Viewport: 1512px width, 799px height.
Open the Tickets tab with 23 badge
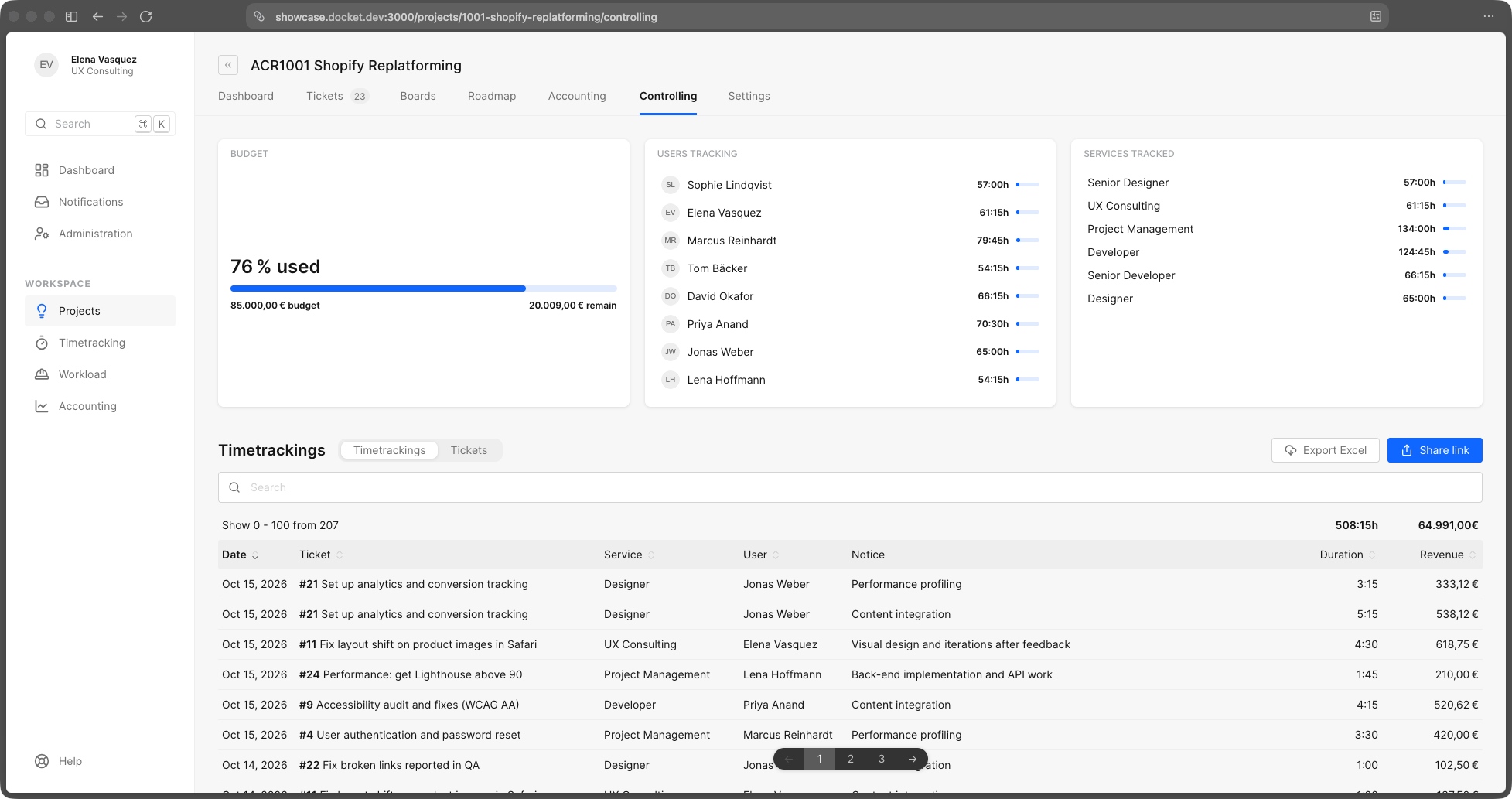(x=337, y=96)
